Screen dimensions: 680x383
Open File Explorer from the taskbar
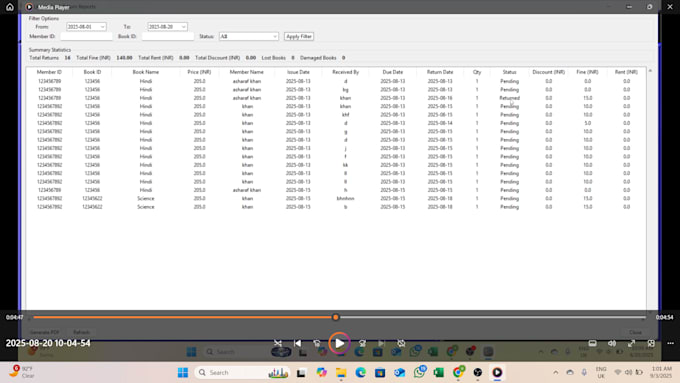click(341, 373)
